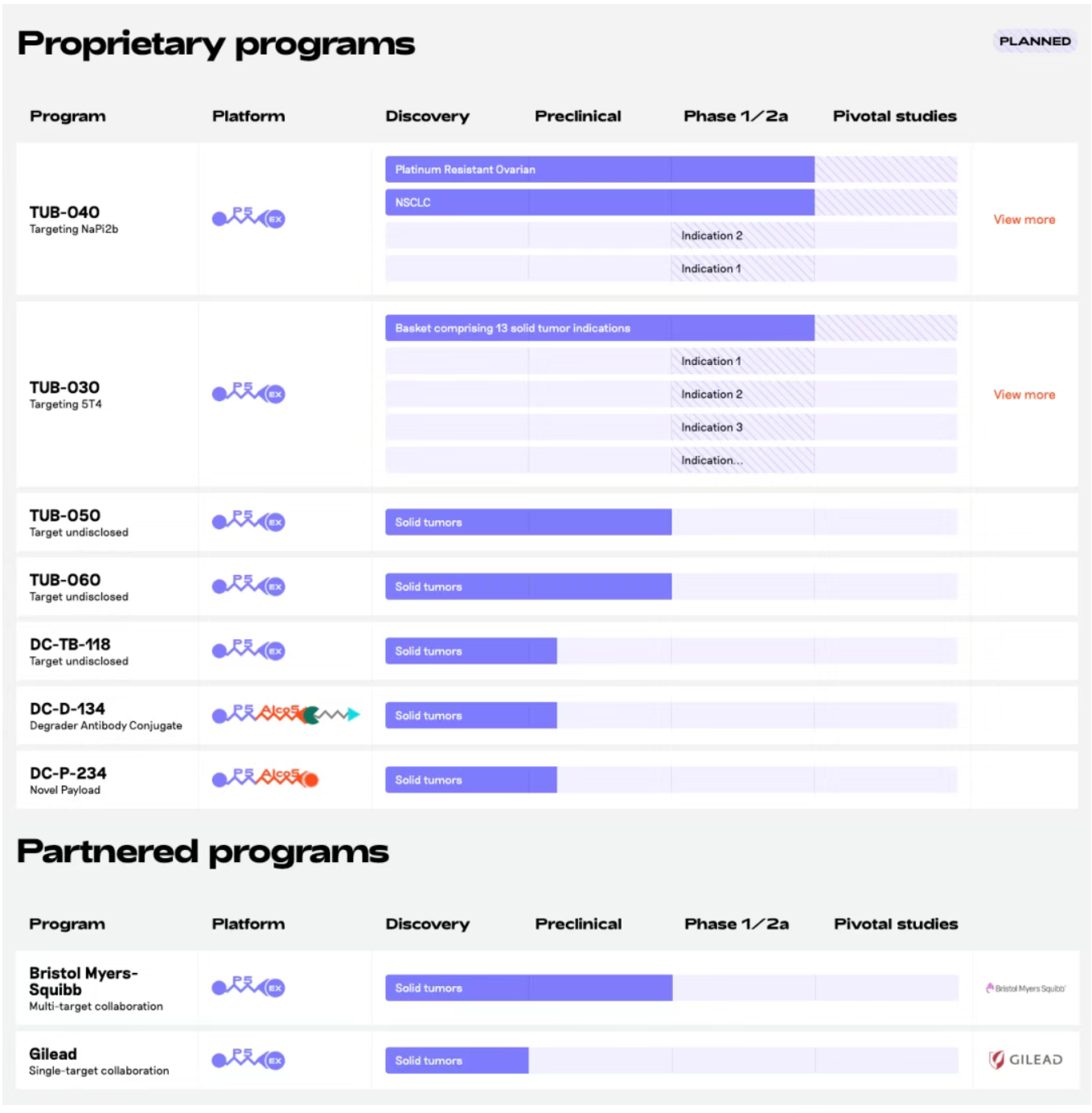The image size is (1092, 1113).
Task: Click the TUB-040 P5 platform icon
Action: [248, 217]
